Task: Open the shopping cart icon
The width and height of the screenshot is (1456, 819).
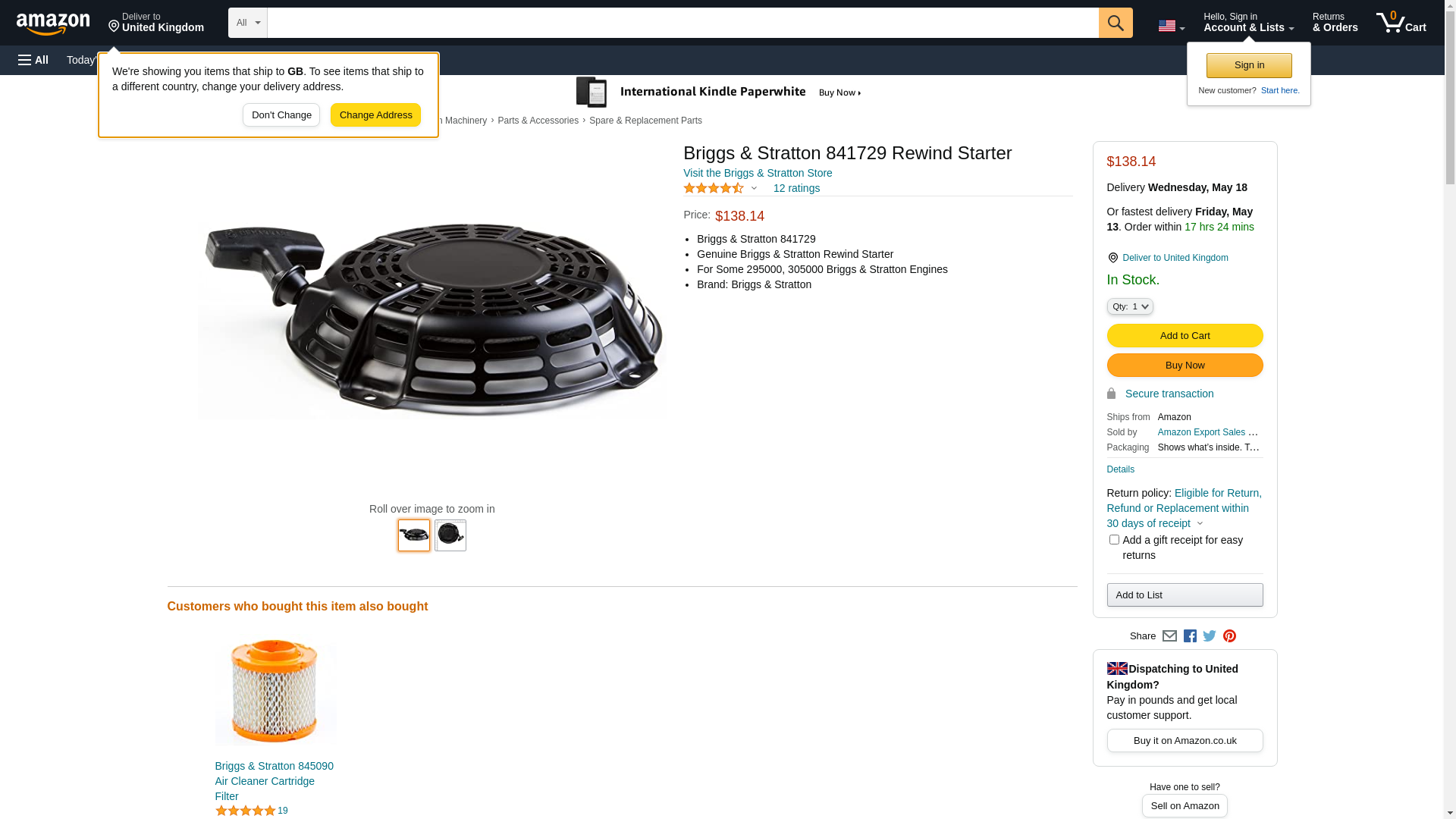Action: pyautogui.click(x=1401, y=23)
